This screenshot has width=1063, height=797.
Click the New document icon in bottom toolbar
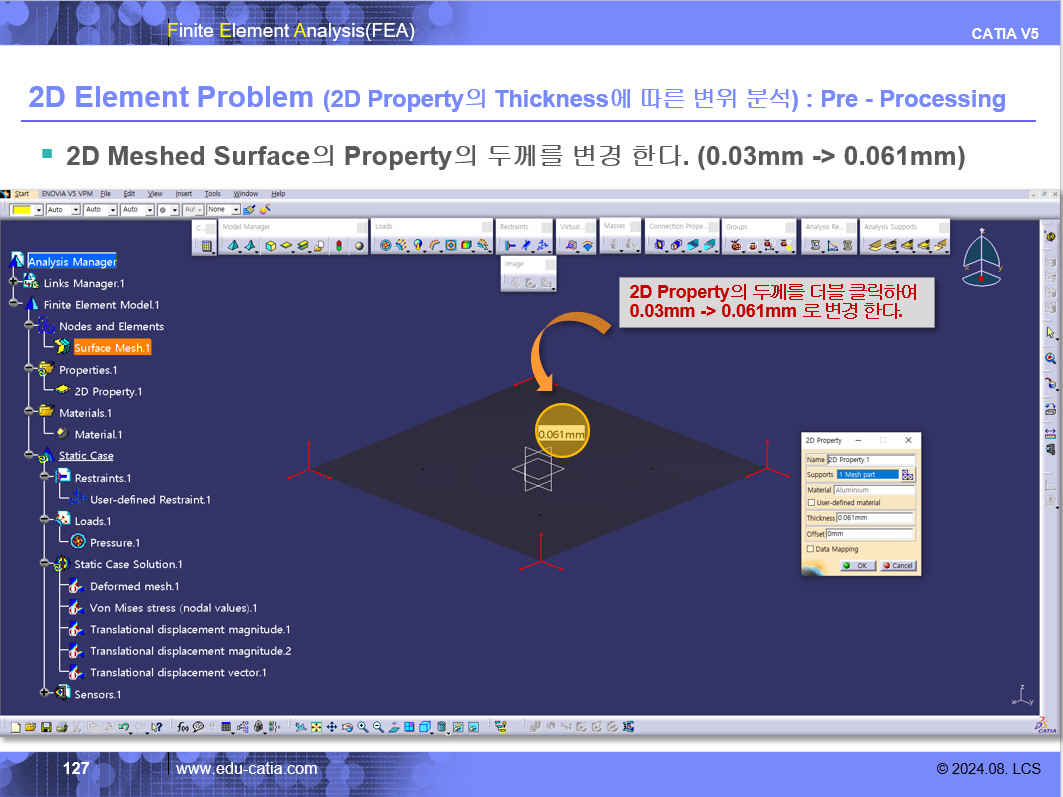pyautogui.click(x=15, y=727)
